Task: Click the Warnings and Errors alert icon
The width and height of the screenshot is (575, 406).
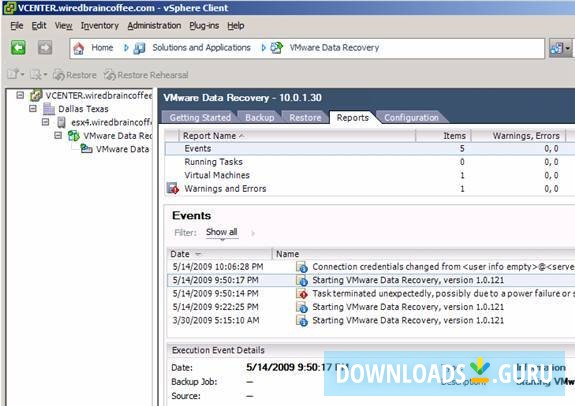Action: (x=172, y=188)
